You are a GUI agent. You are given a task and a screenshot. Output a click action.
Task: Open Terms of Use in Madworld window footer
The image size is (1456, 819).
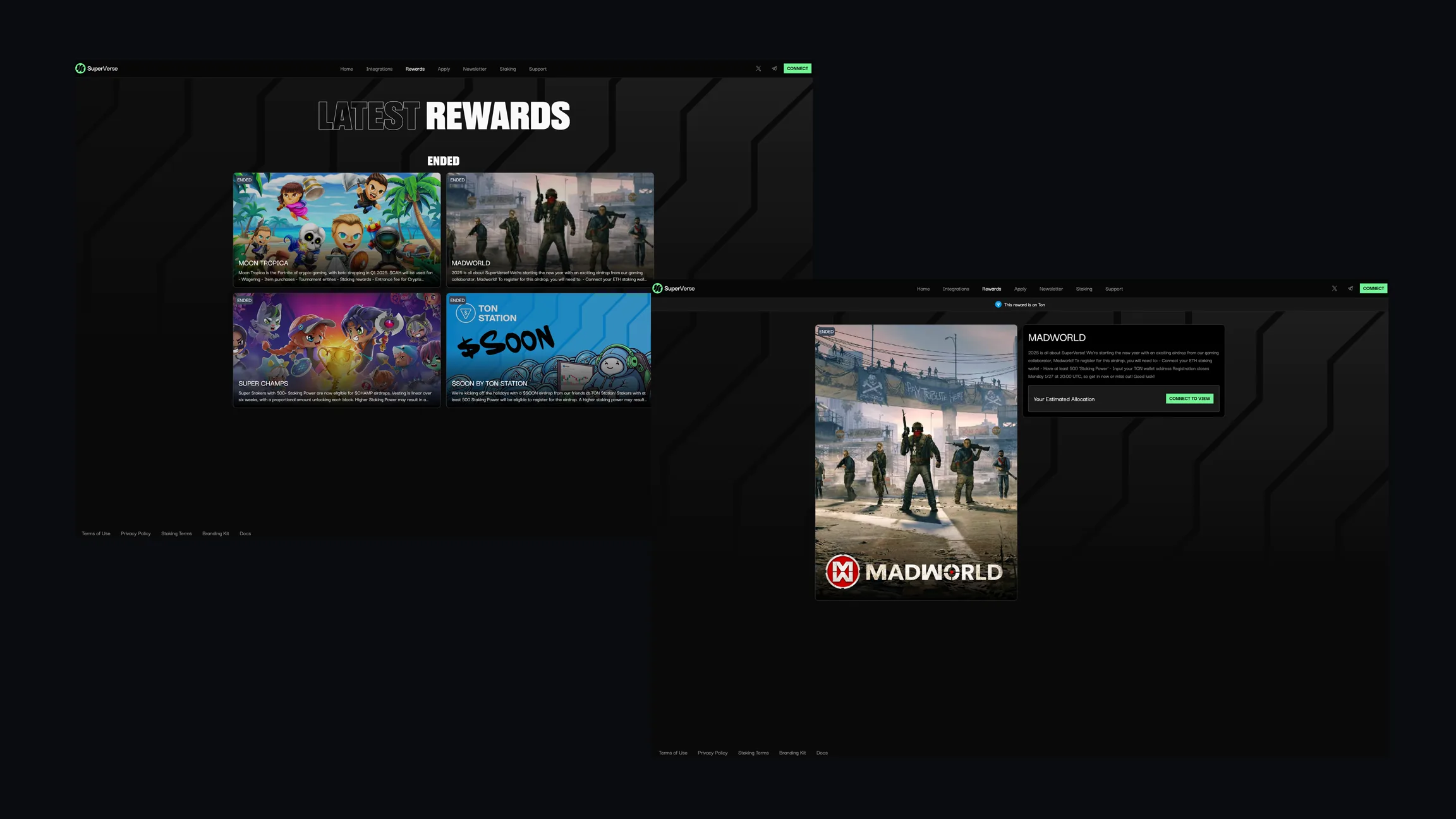[673, 753]
